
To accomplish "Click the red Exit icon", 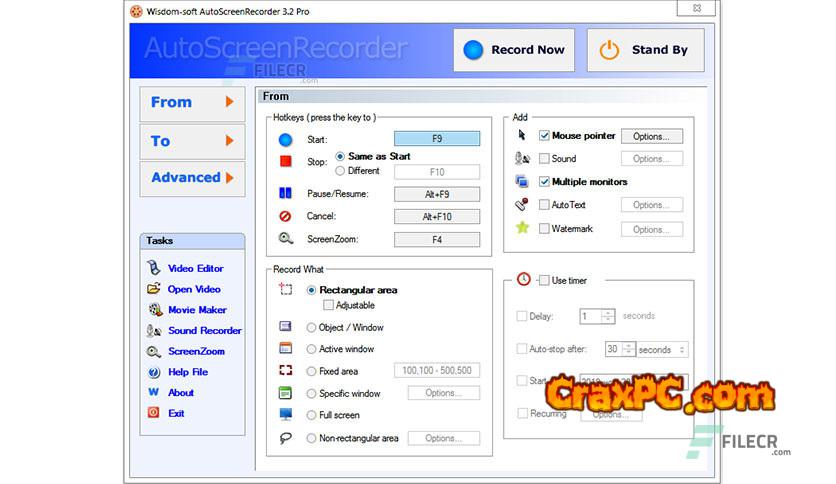I will point(154,413).
